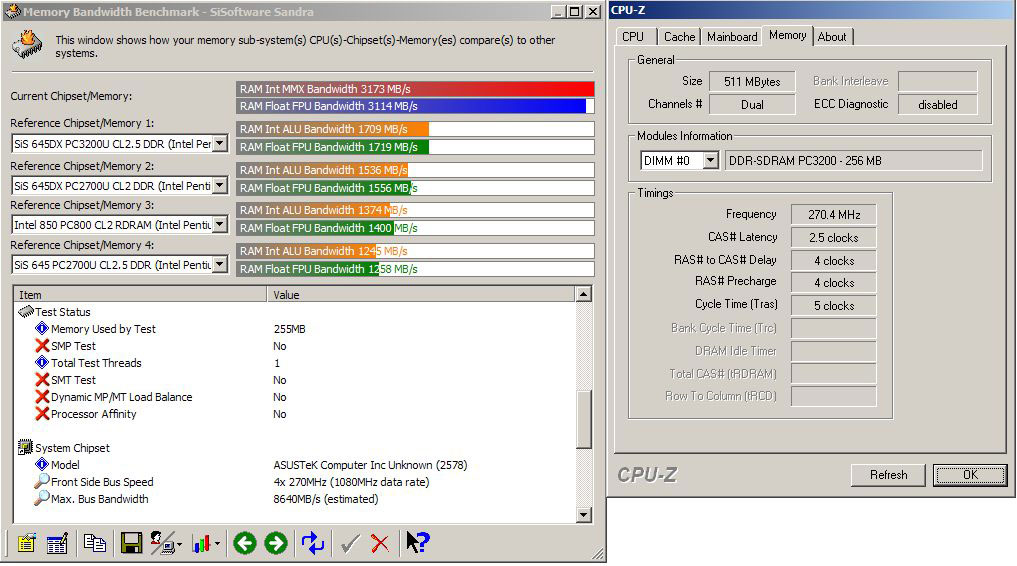Click red X icon beside Dynamic MP/MT Load Balance
Viewport: 1017px width, 566px height.
coord(42,396)
